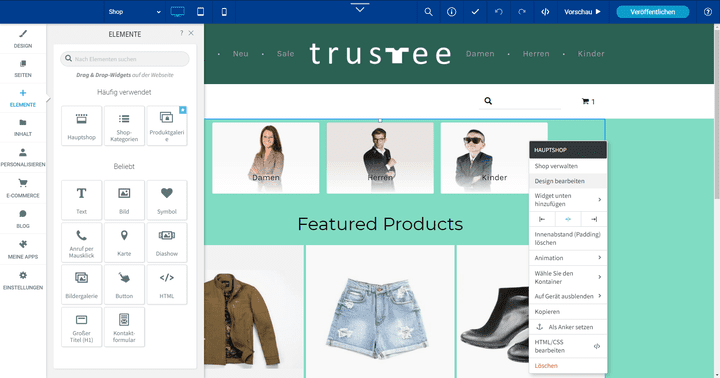The height and width of the screenshot is (378, 720).
Task: Align widget to the right
Action: [x=594, y=220]
